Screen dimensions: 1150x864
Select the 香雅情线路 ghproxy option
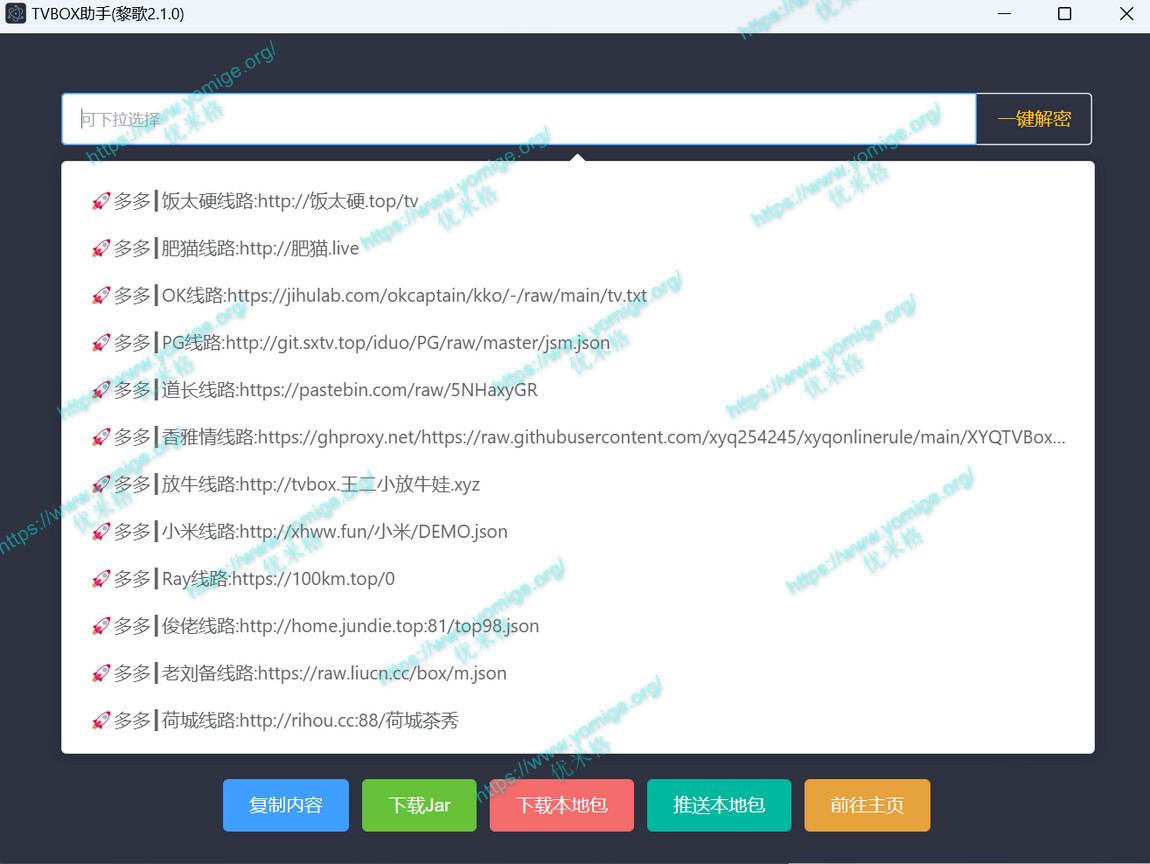(x=612, y=437)
